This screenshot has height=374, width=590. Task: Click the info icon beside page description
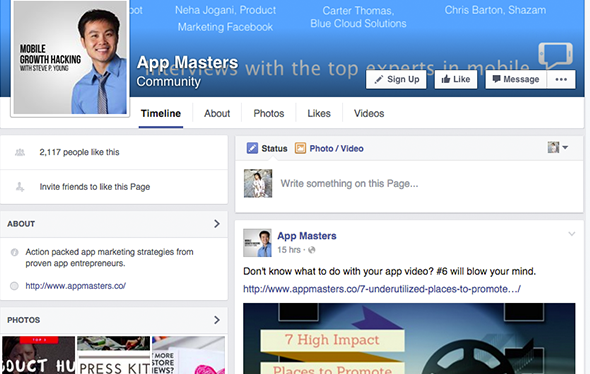[14, 252]
